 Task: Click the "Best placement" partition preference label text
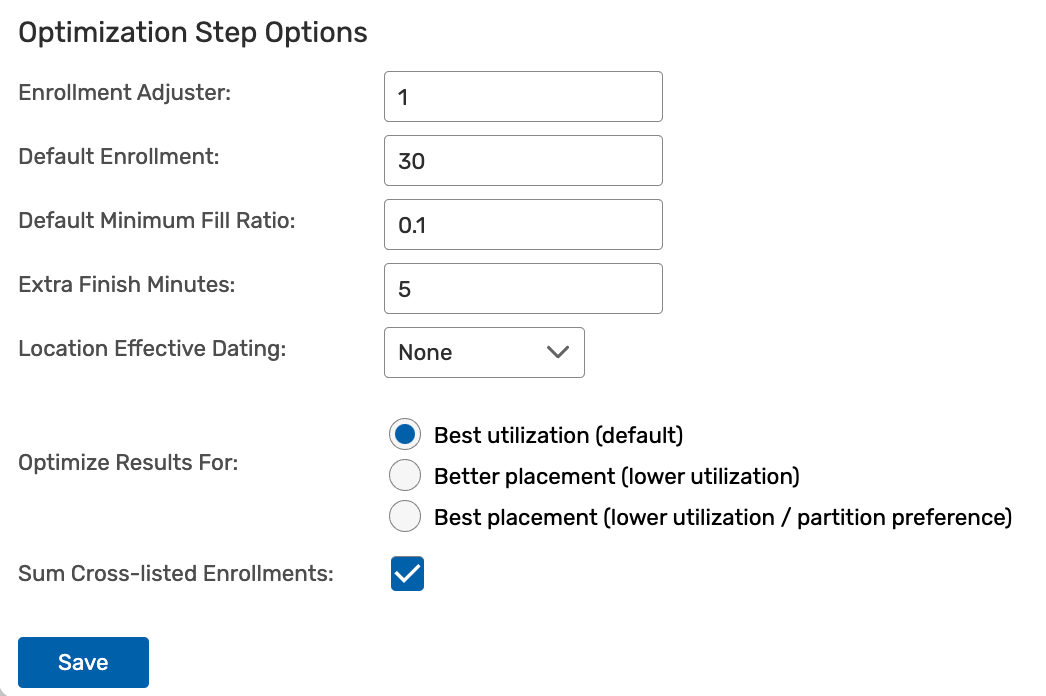click(x=722, y=517)
